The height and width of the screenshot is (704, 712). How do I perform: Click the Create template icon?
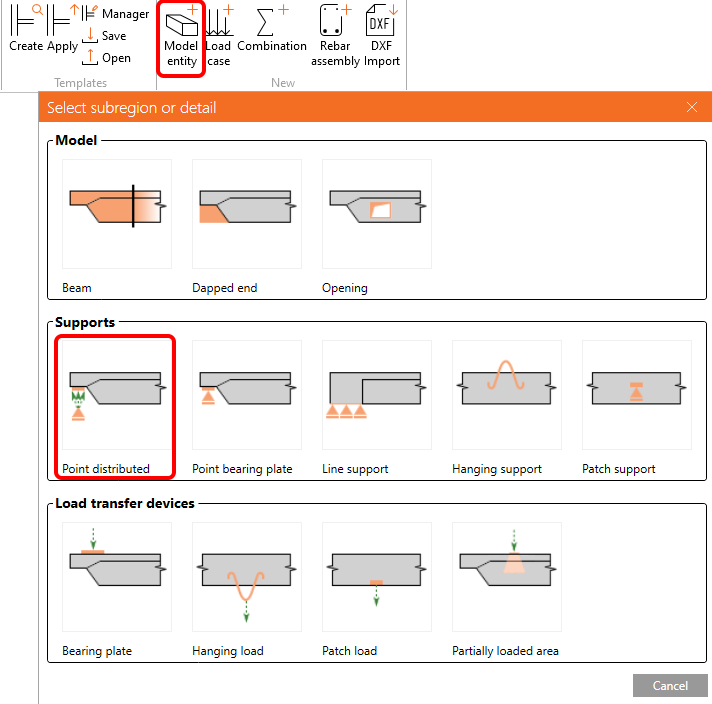pyautogui.click(x=26, y=30)
